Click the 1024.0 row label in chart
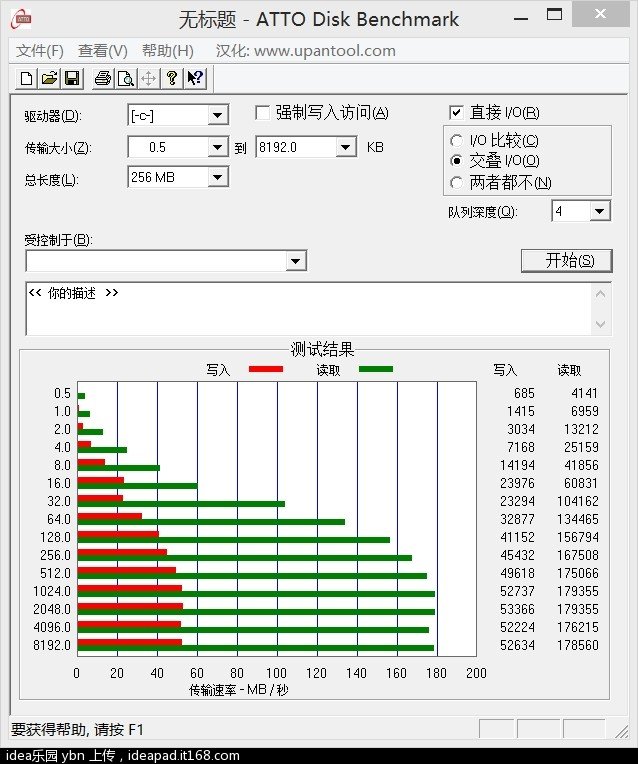 click(x=52, y=592)
